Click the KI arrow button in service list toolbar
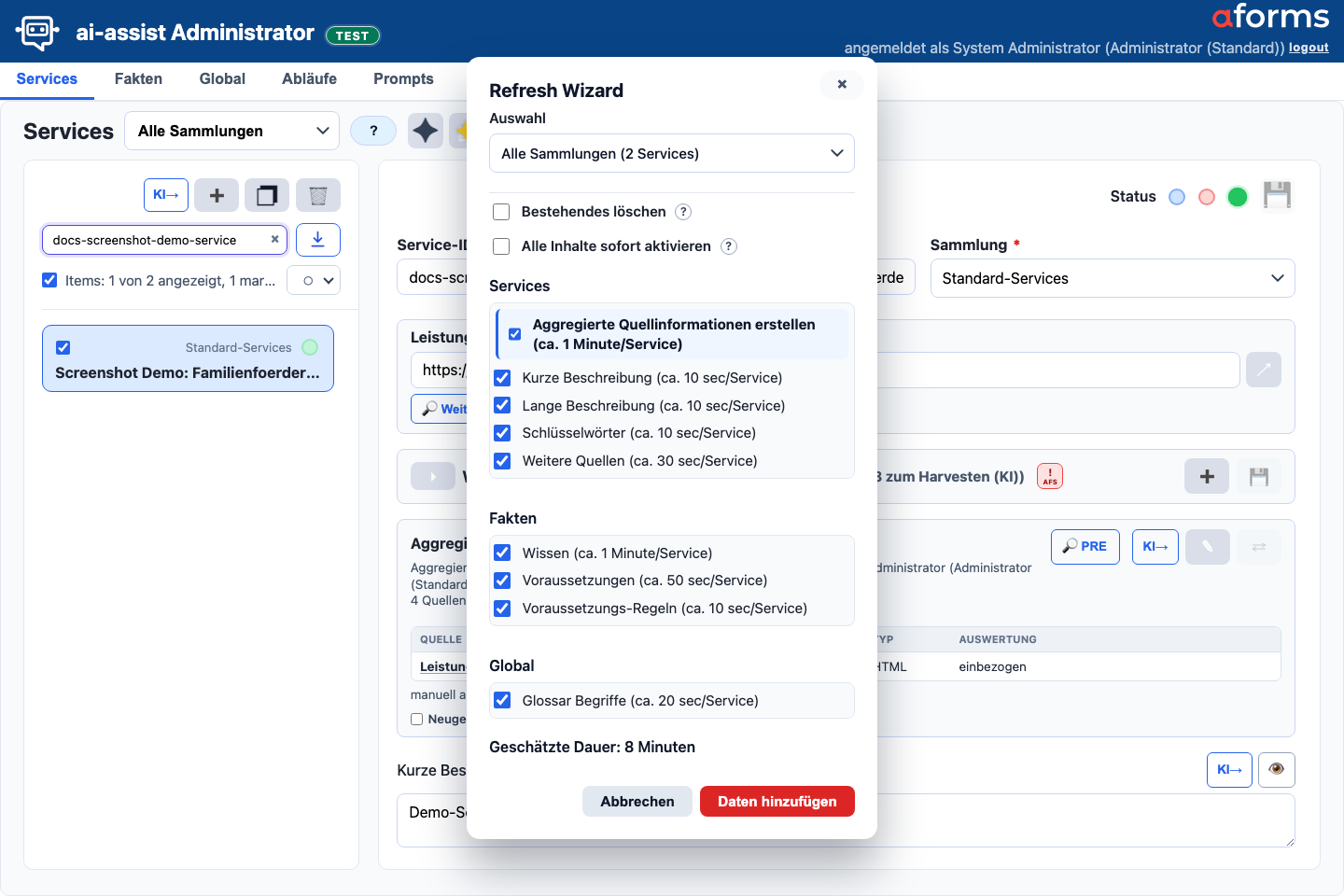1344x896 pixels. (166, 195)
